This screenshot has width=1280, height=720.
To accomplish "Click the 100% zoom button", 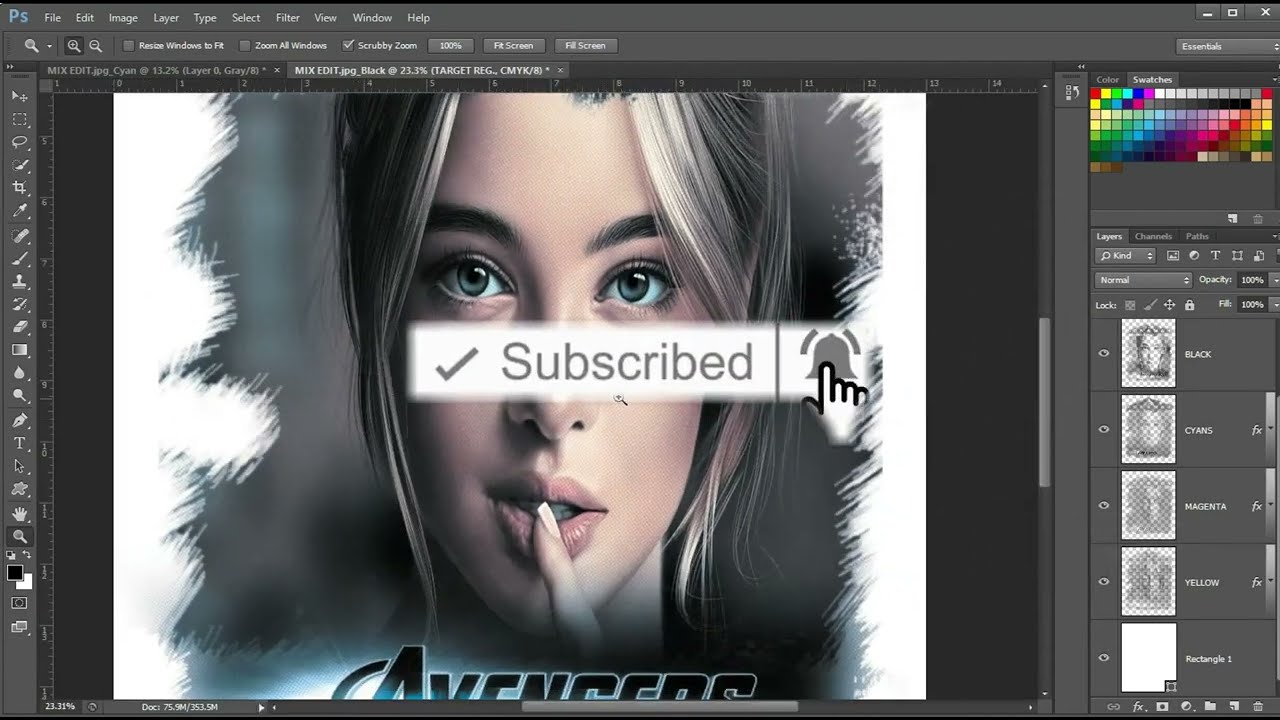I will tap(451, 46).
